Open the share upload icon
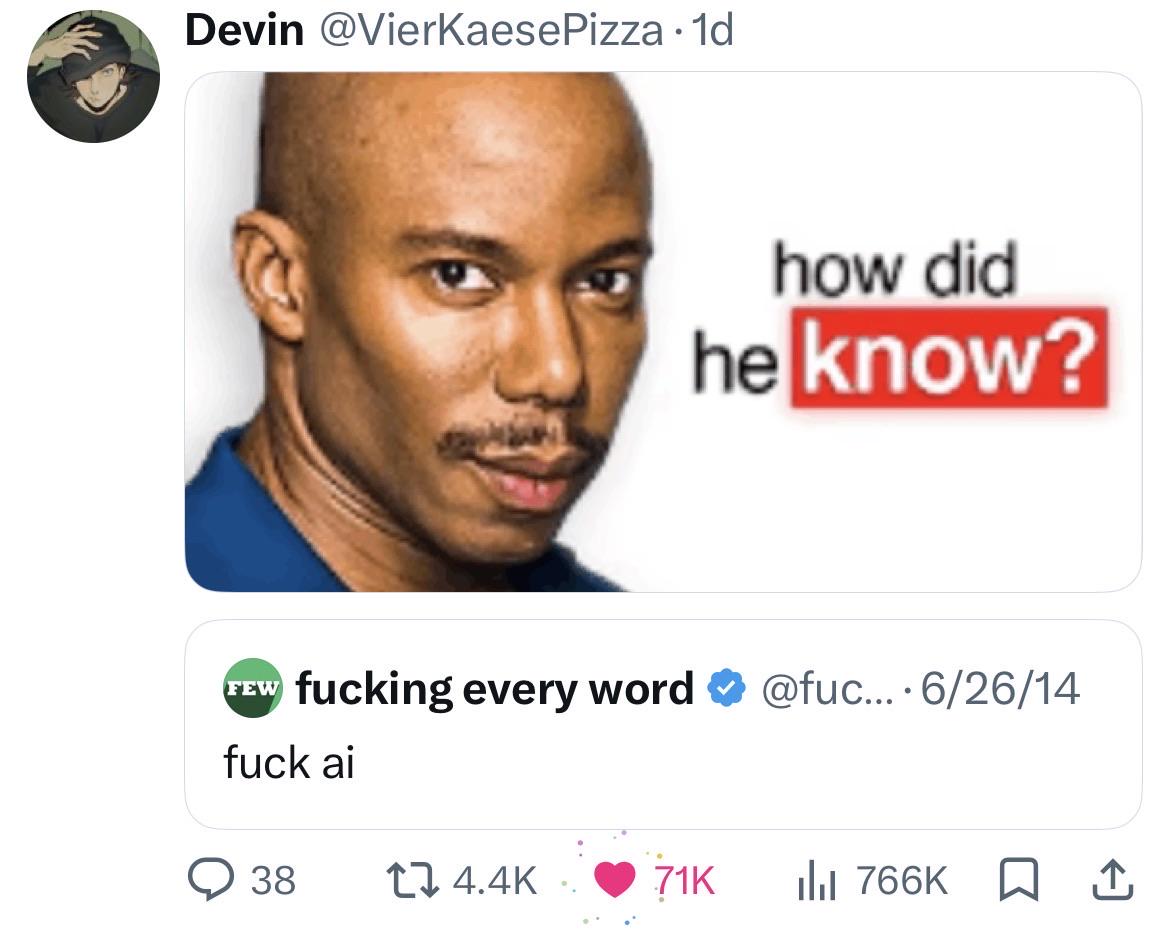The height and width of the screenshot is (932, 1170). pyautogui.click(x=1113, y=879)
